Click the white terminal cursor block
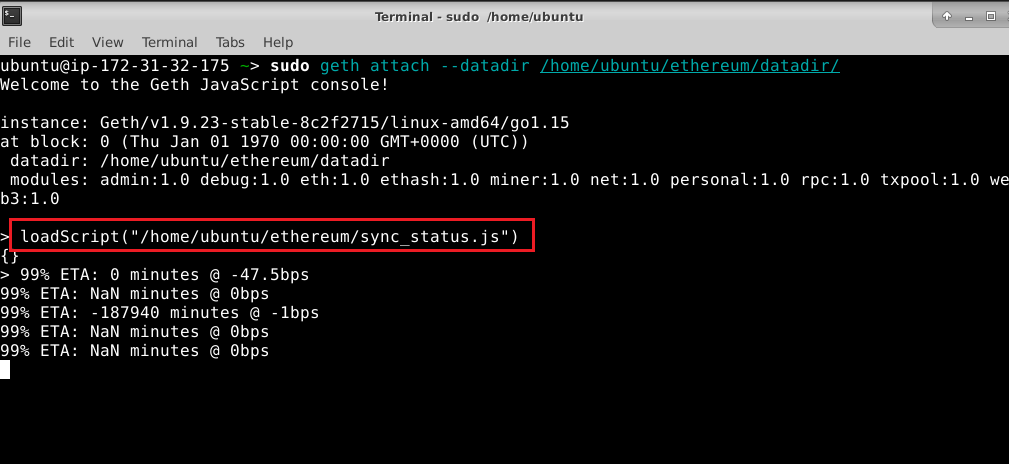Viewport: 1009px width, 464px height. [x=5, y=369]
